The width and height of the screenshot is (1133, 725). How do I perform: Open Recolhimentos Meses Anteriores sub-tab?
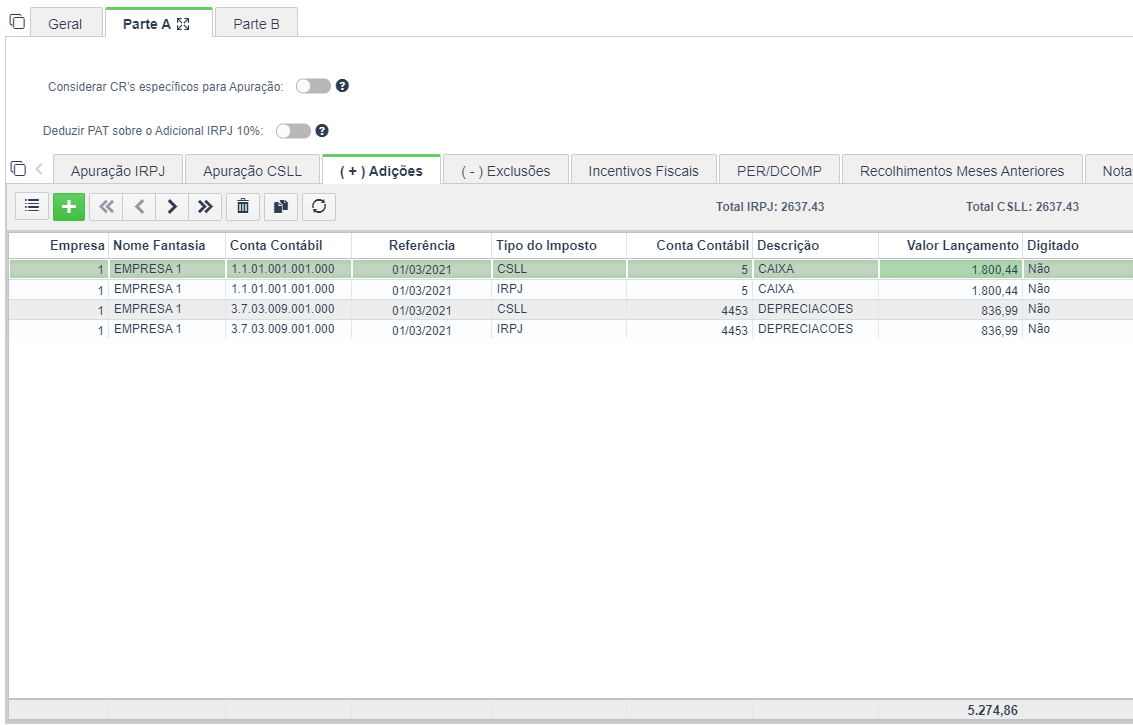(962, 171)
